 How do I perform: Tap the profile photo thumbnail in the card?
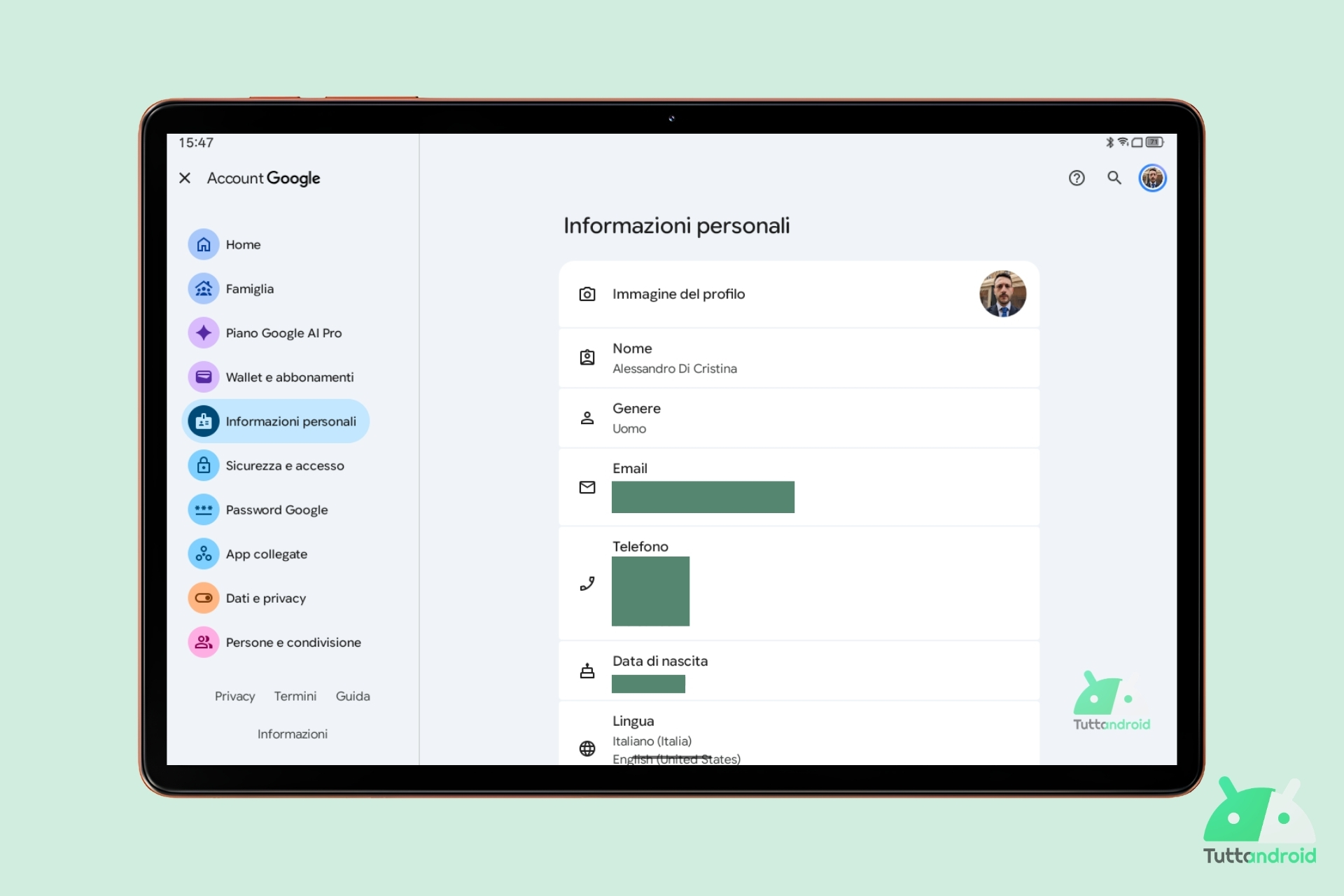1002,294
